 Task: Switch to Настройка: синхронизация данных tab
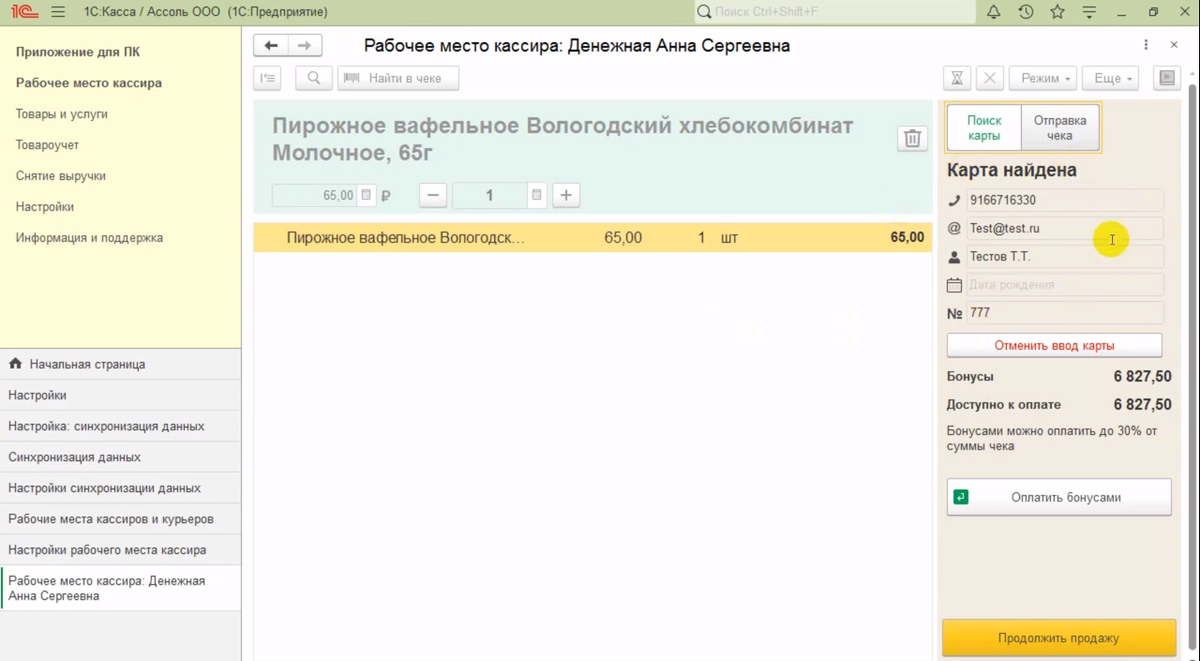click(x=120, y=426)
